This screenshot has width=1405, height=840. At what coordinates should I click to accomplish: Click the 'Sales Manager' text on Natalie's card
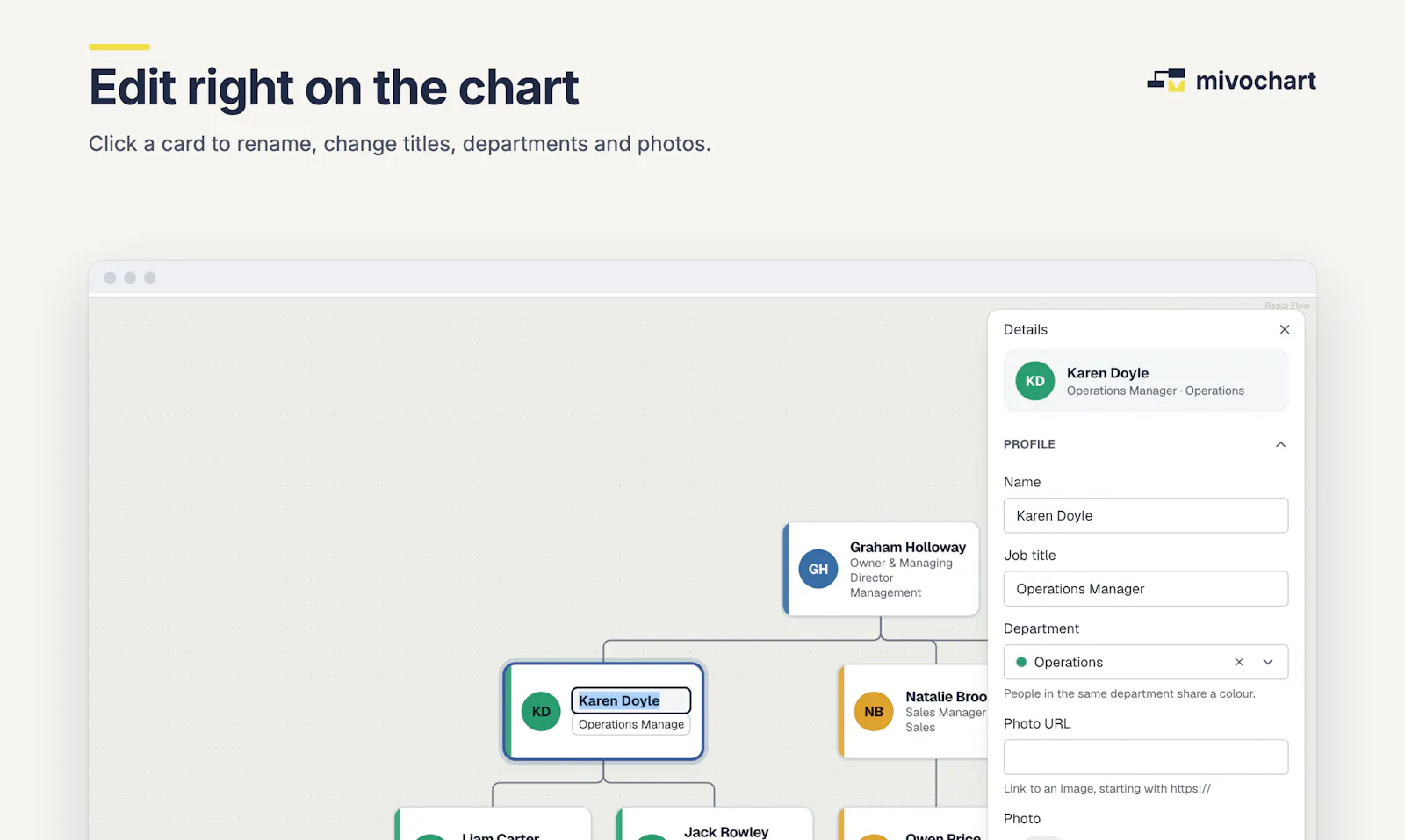[946, 713]
